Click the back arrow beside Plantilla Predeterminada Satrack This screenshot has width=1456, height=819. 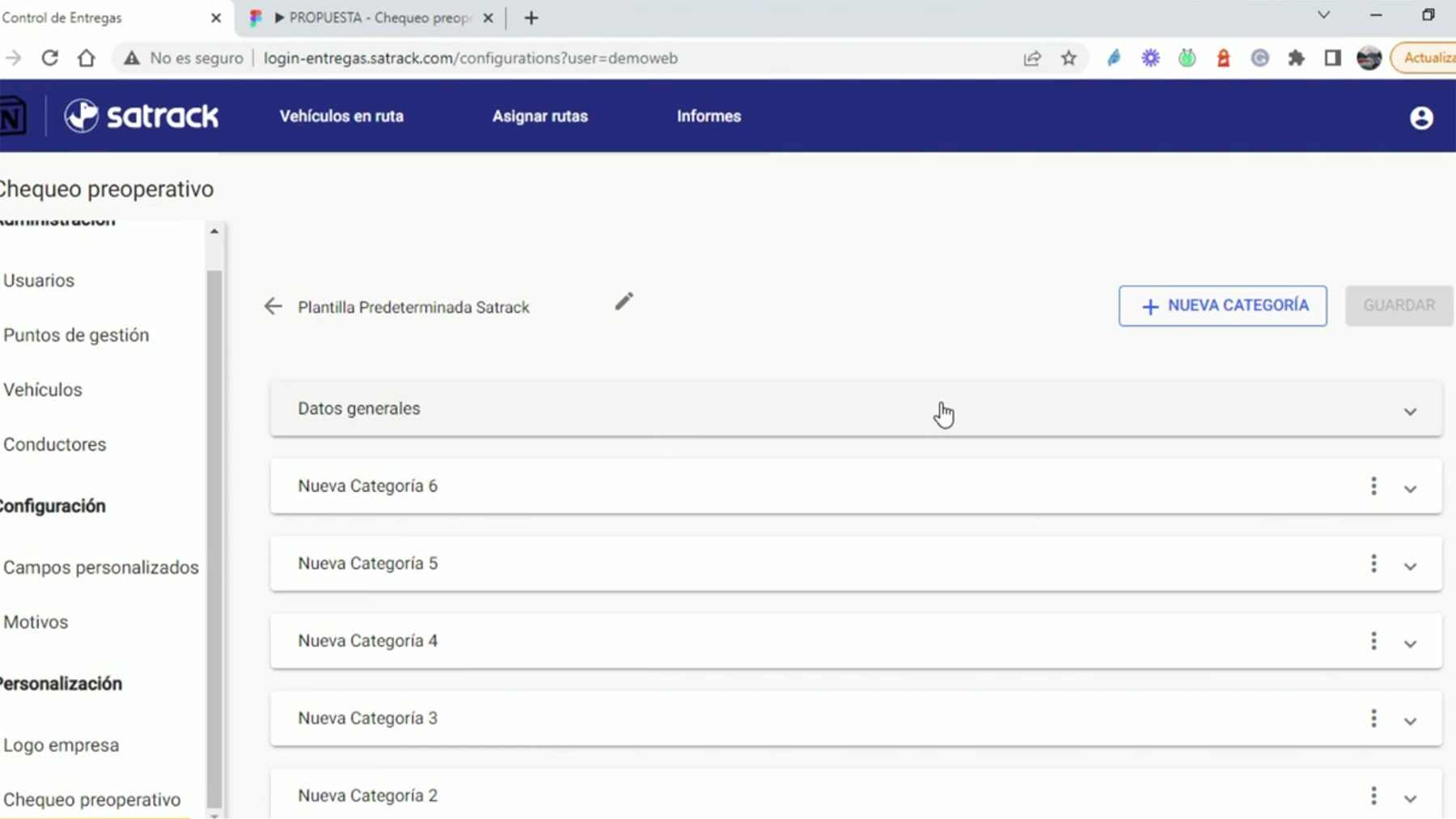[x=273, y=306]
